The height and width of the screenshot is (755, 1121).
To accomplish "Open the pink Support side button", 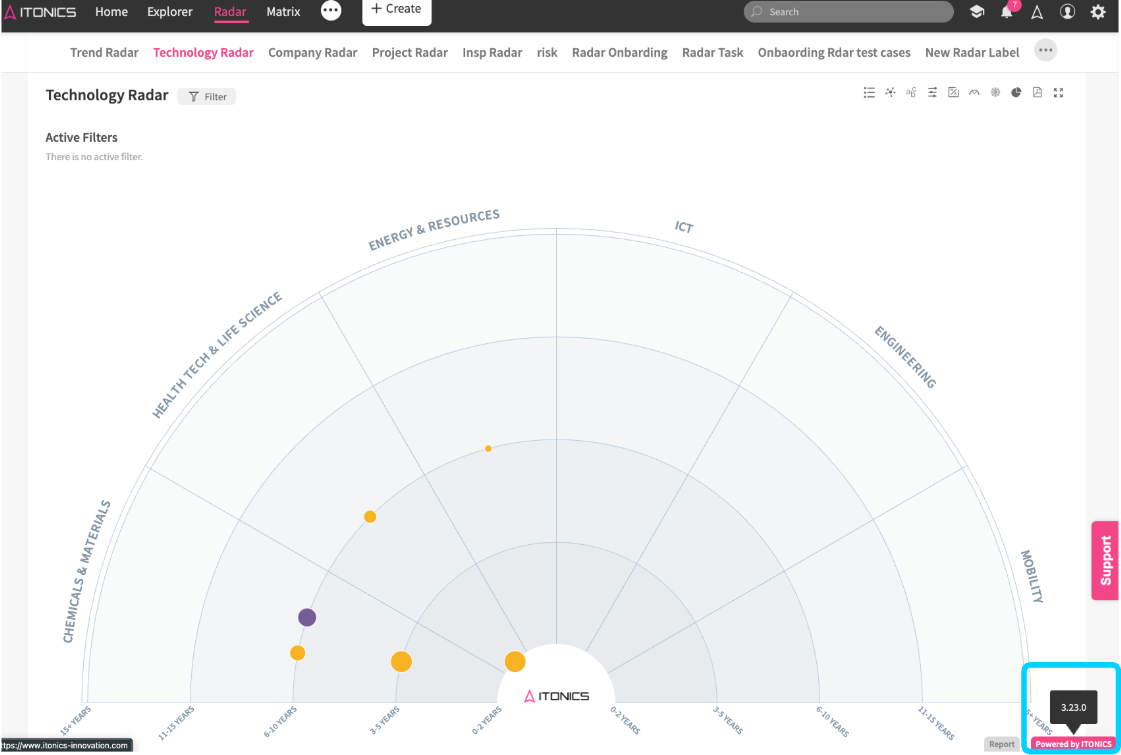I will tap(1105, 560).
